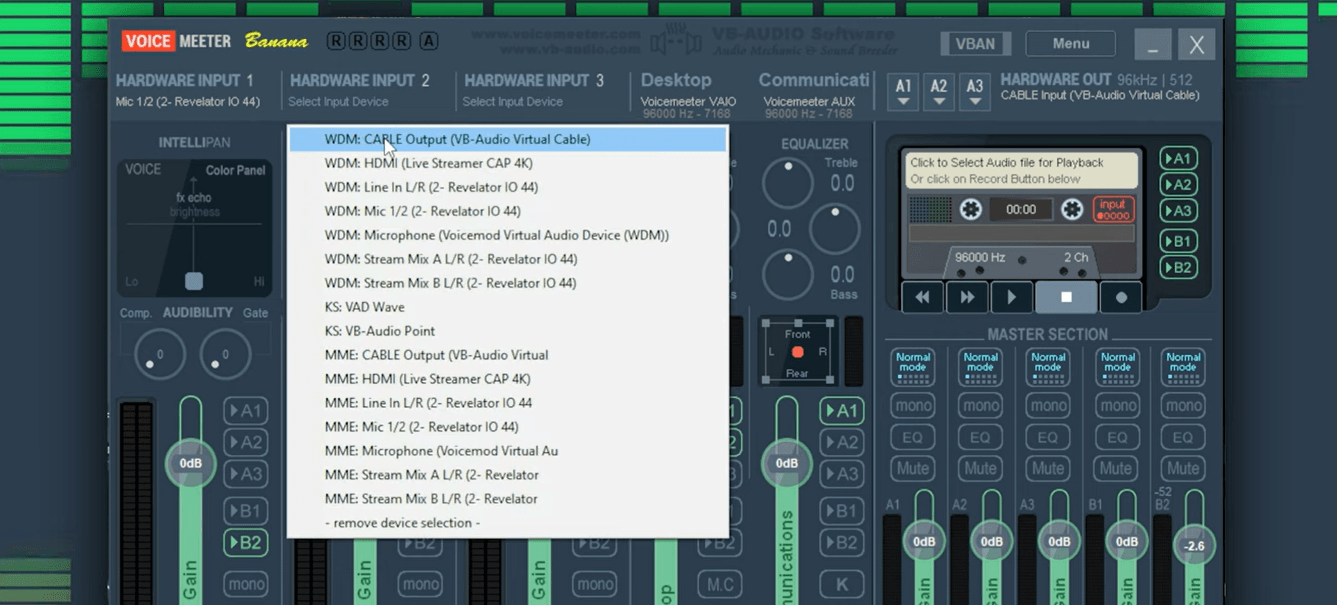Viewport: 1337px width, 605px height.
Task: Route cassette playback to A3
Action: click(x=1179, y=211)
